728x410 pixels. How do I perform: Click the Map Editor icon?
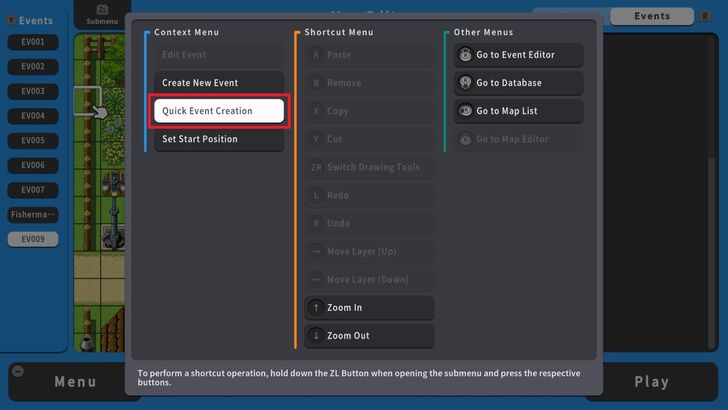(465, 139)
